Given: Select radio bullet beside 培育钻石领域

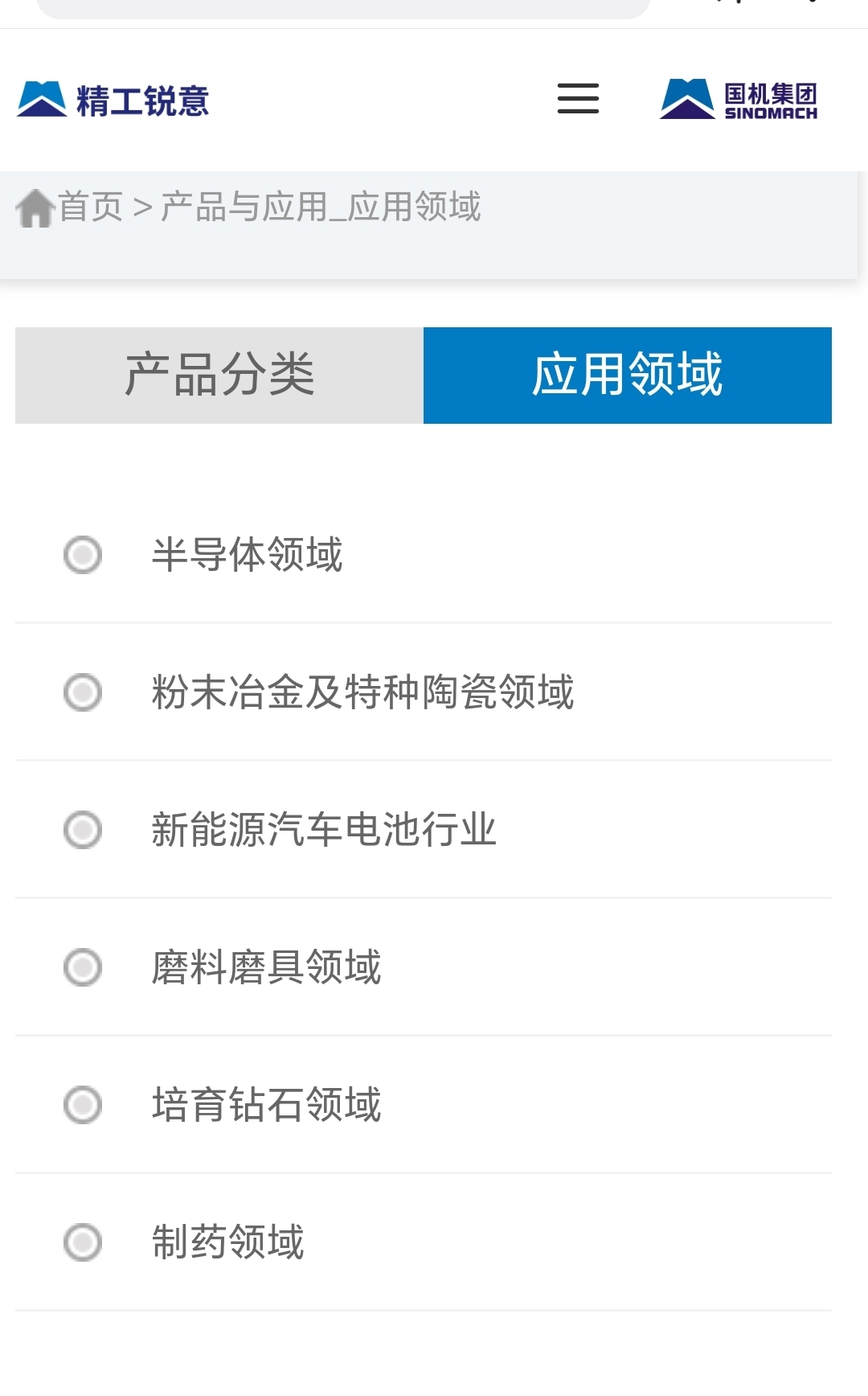Looking at the screenshot, I should pyautogui.click(x=83, y=1105).
